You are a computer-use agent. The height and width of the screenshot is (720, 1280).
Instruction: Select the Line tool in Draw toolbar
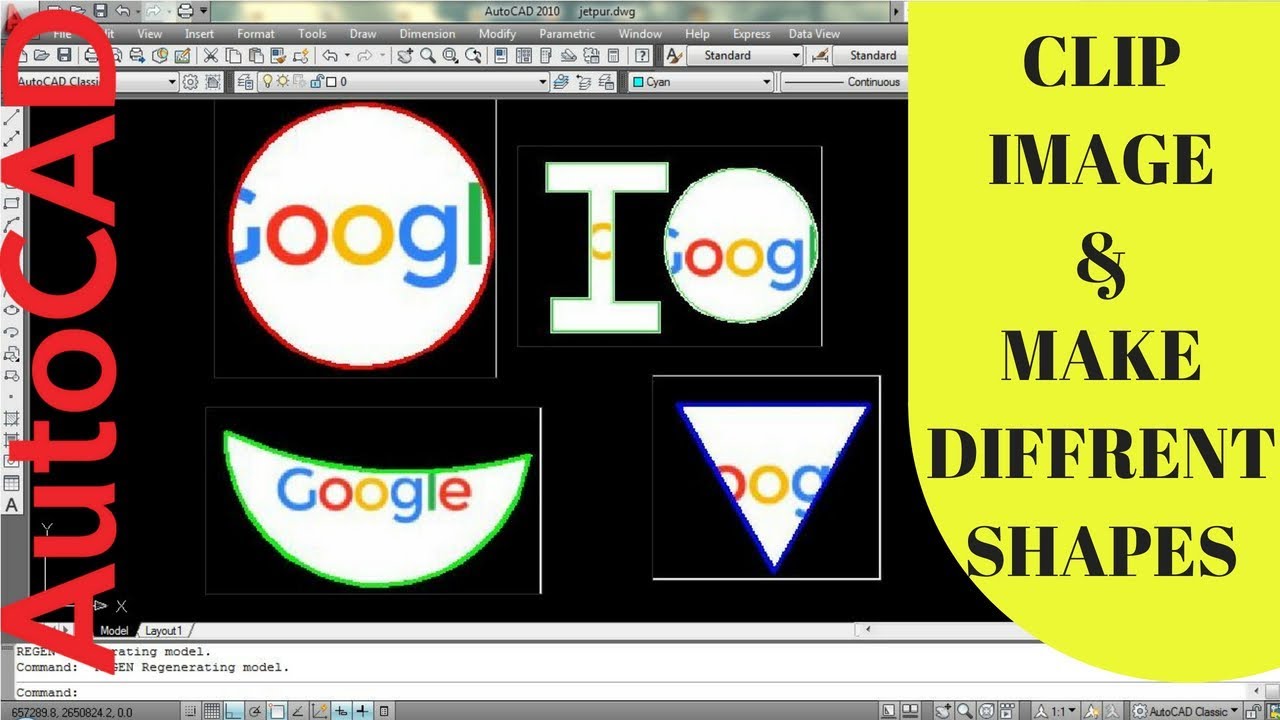(12, 117)
